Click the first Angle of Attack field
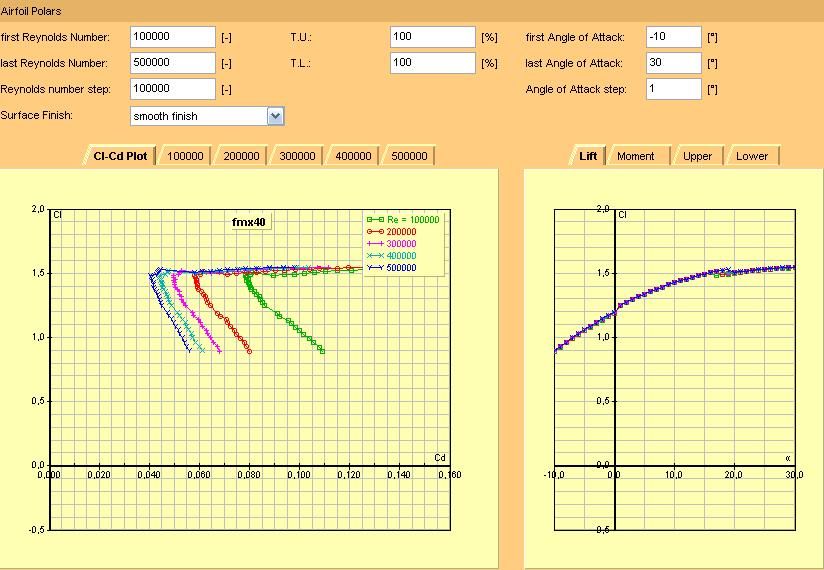Viewport: 824px width, 570px height. (x=674, y=37)
